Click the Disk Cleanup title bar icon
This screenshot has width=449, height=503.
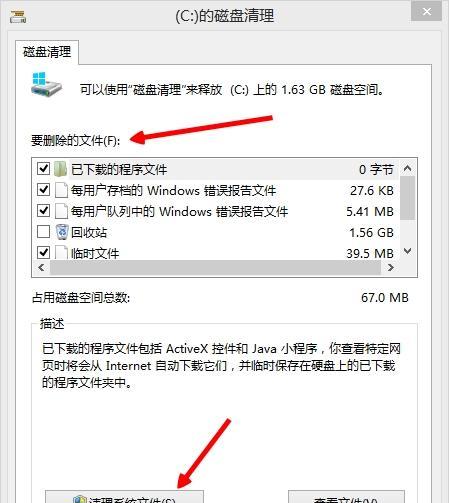tap(17, 17)
